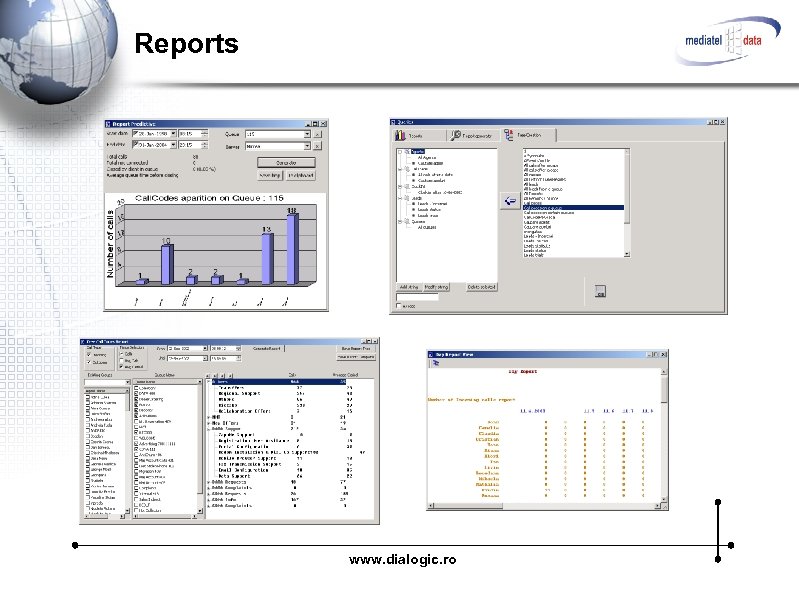Click the toolbar icon in Day Report View
Screen dimensions: 799x598
pyautogui.click(x=436, y=363)
